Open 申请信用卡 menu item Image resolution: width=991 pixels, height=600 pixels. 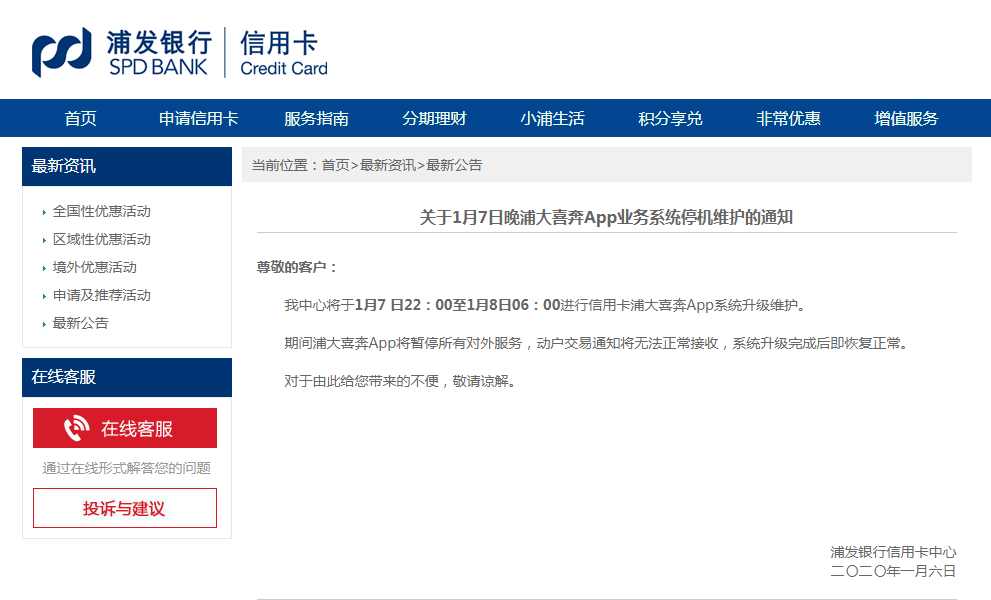198,118
